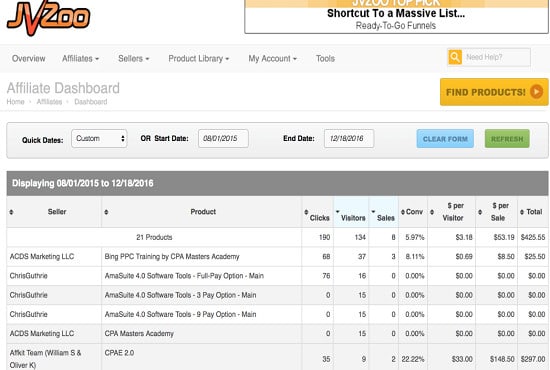This screenshot has width=550, height=370.
Task: Click the Product column header
Action: pyautogui.click(x=203, y=212)
